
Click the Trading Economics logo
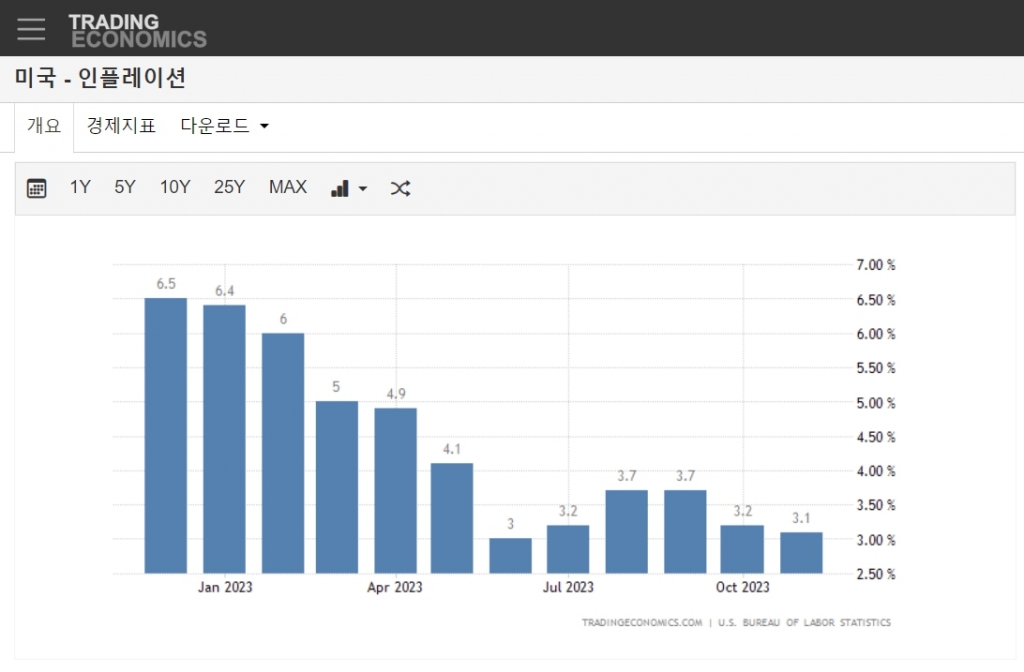pyautogui.click(x=137, y=30)
